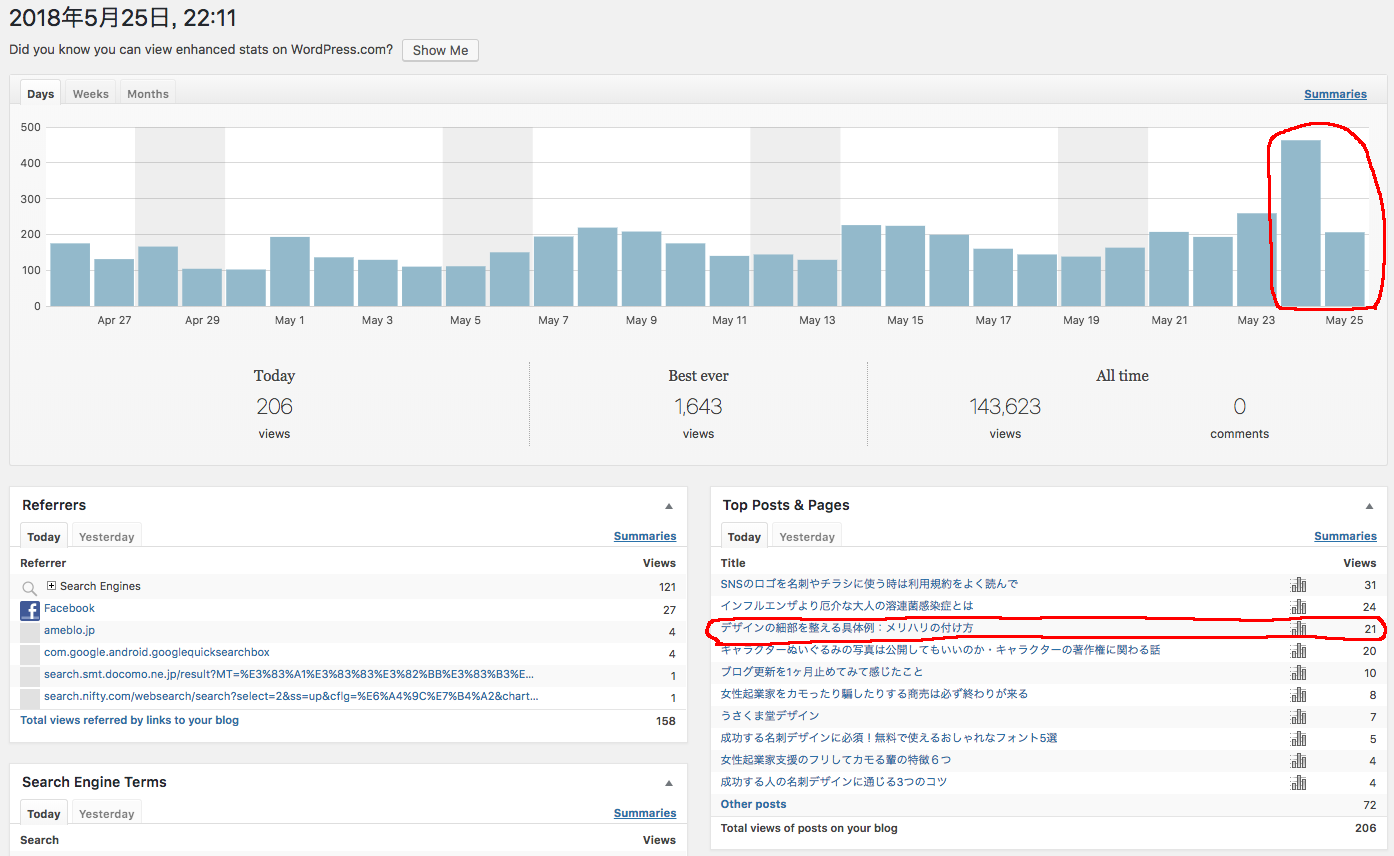Open post 女性起業家をカモったり騙したりする商売
Image resolution: width=1394 pixels, height=856 pixels.
tap(874, 694)
